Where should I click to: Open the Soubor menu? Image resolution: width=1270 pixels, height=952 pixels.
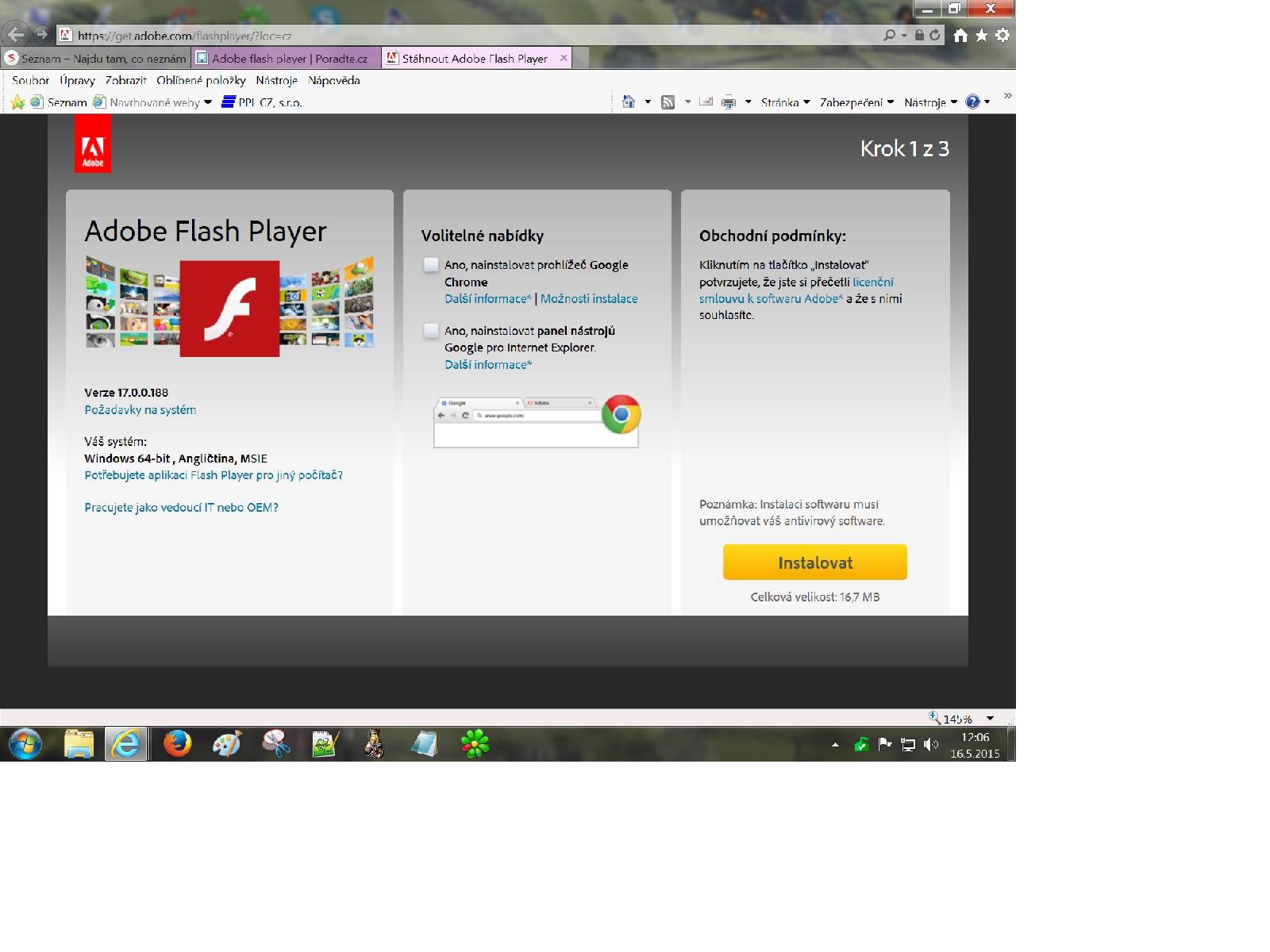[x=30, y=80]
